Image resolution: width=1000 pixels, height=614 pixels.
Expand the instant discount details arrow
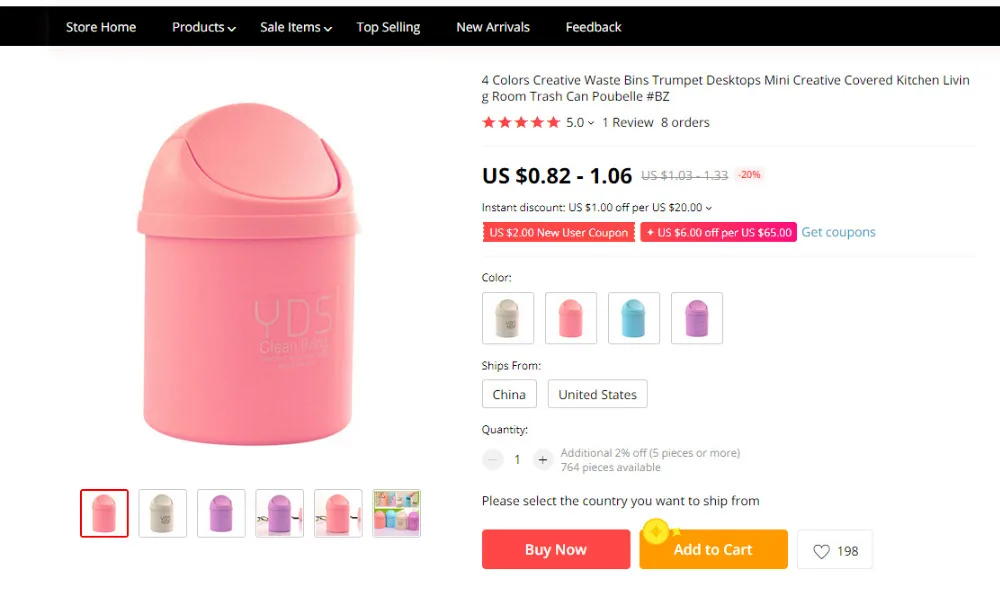tap(709, 208)
